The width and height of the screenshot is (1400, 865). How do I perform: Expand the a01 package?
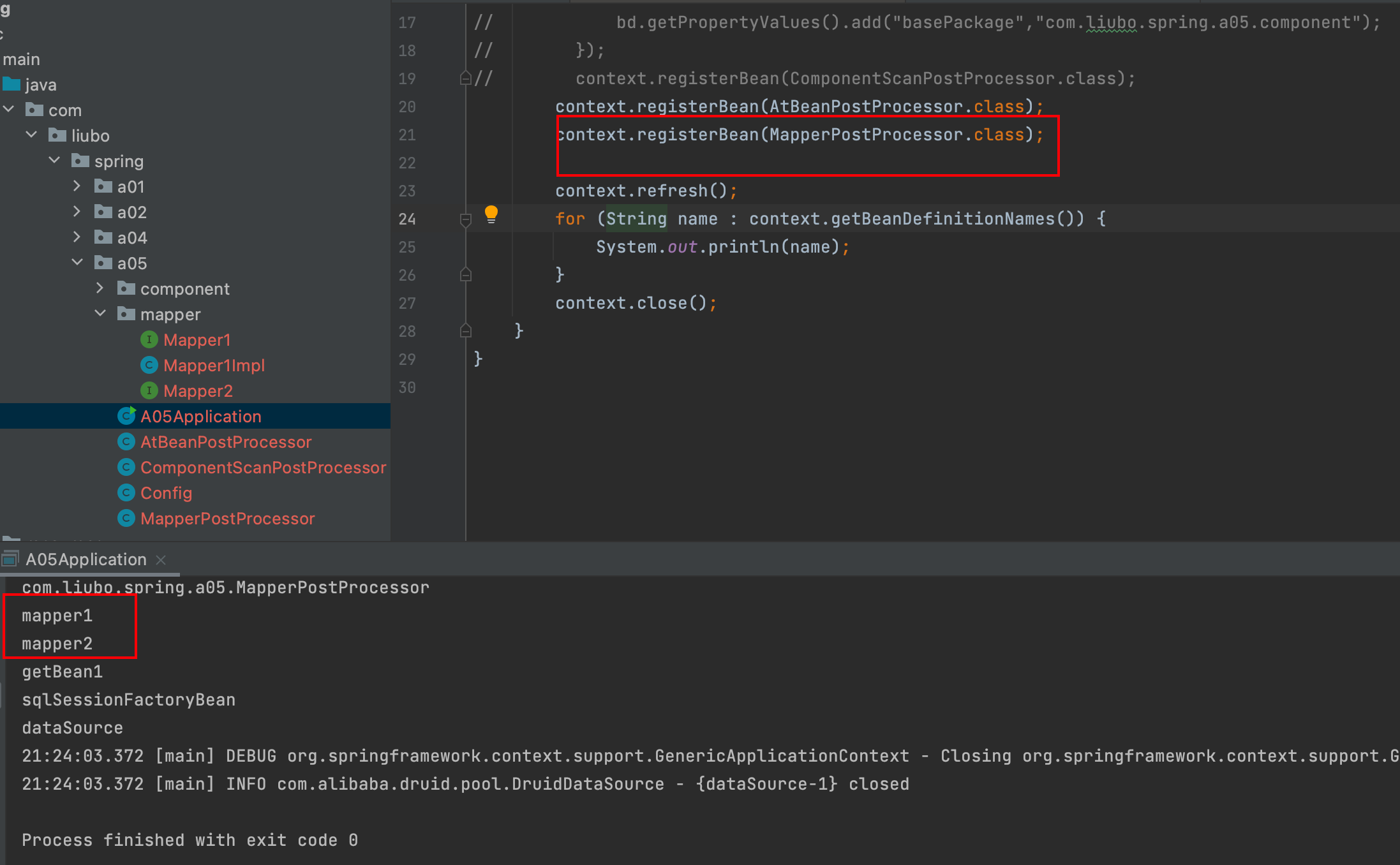[77, 186]
